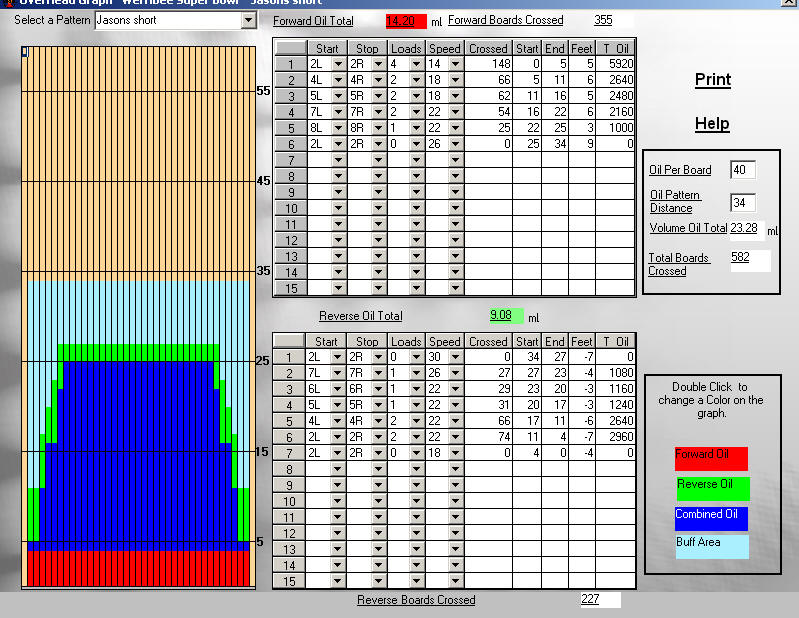The width and height of the screenshot is (799, 618).
Task: Expand forward row 7 Start dropdown
Action: pos(338,160)
